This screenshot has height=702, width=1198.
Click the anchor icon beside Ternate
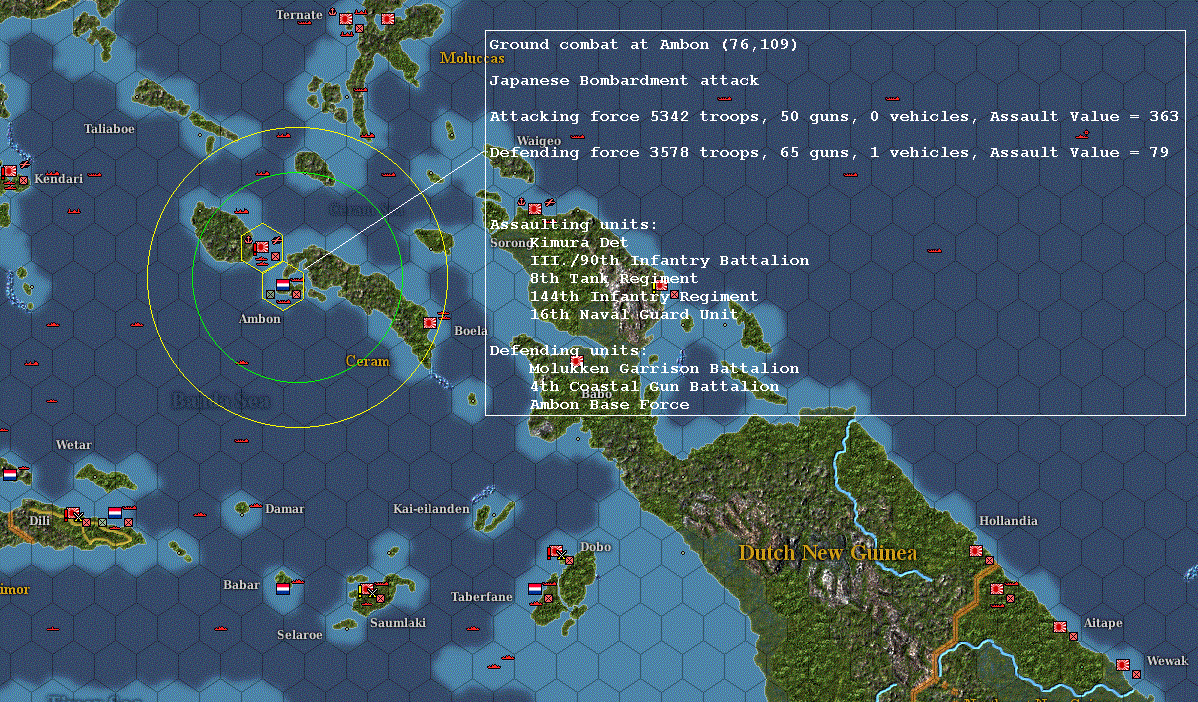point(332,12)
